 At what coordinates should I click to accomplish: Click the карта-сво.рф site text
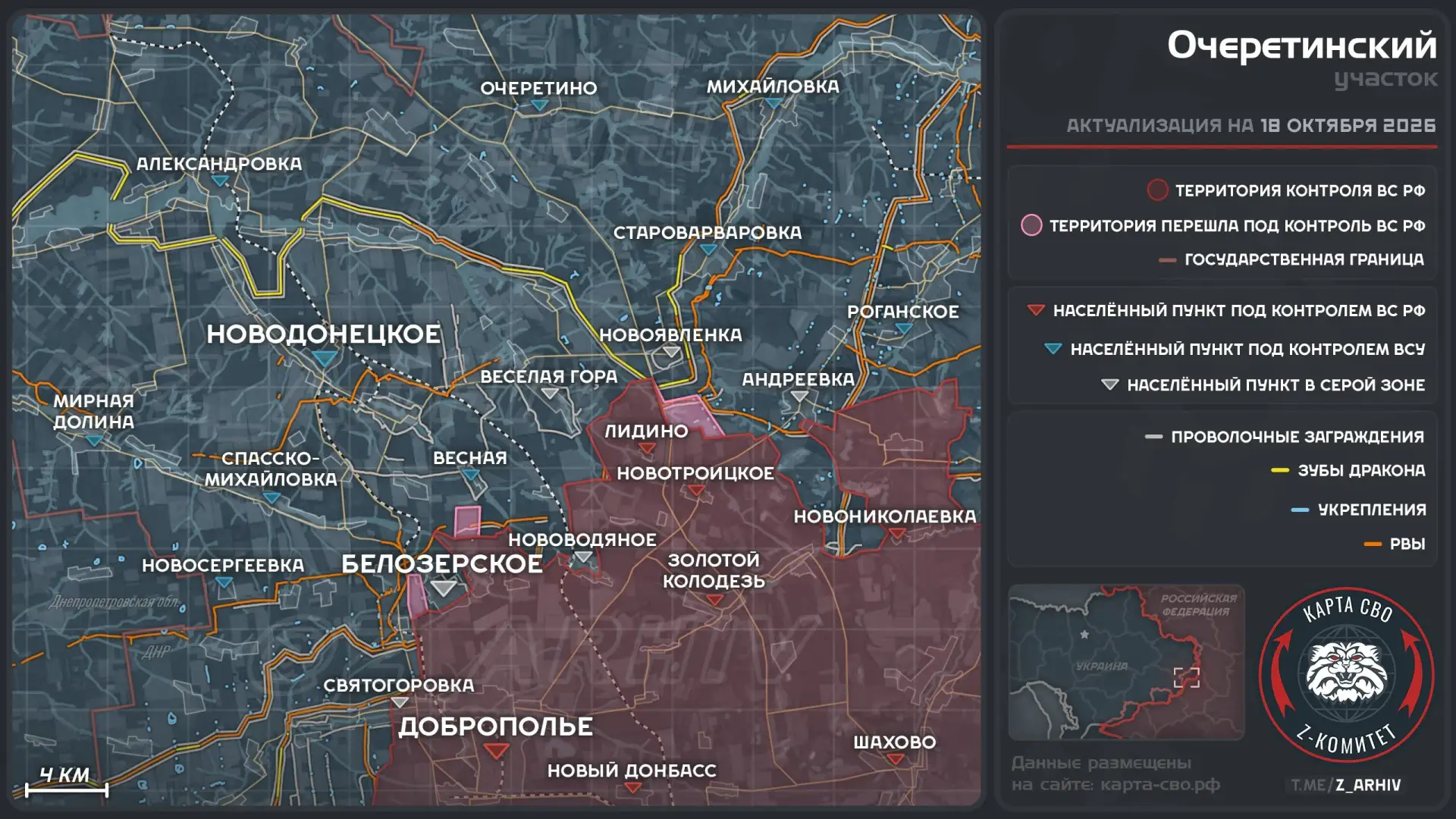pyautogui.click(x=1160, y=785)
